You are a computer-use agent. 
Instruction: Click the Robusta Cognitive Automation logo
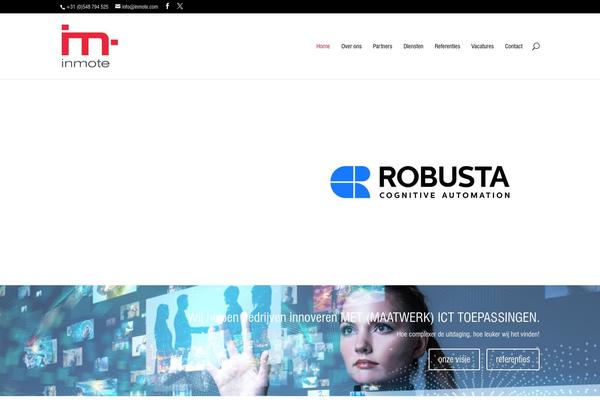420,182
